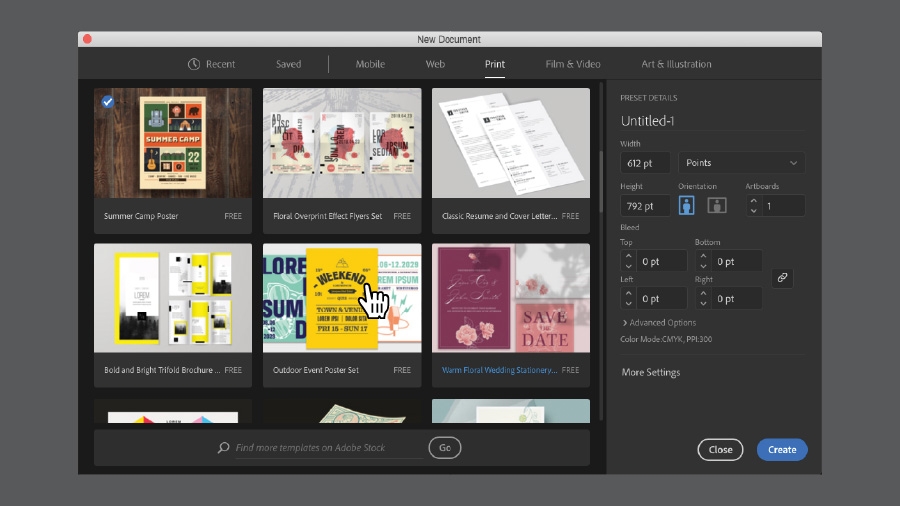Open Warm Floral Wedding Stationery link
Screen dimensions: 900x506
point(499,370)
